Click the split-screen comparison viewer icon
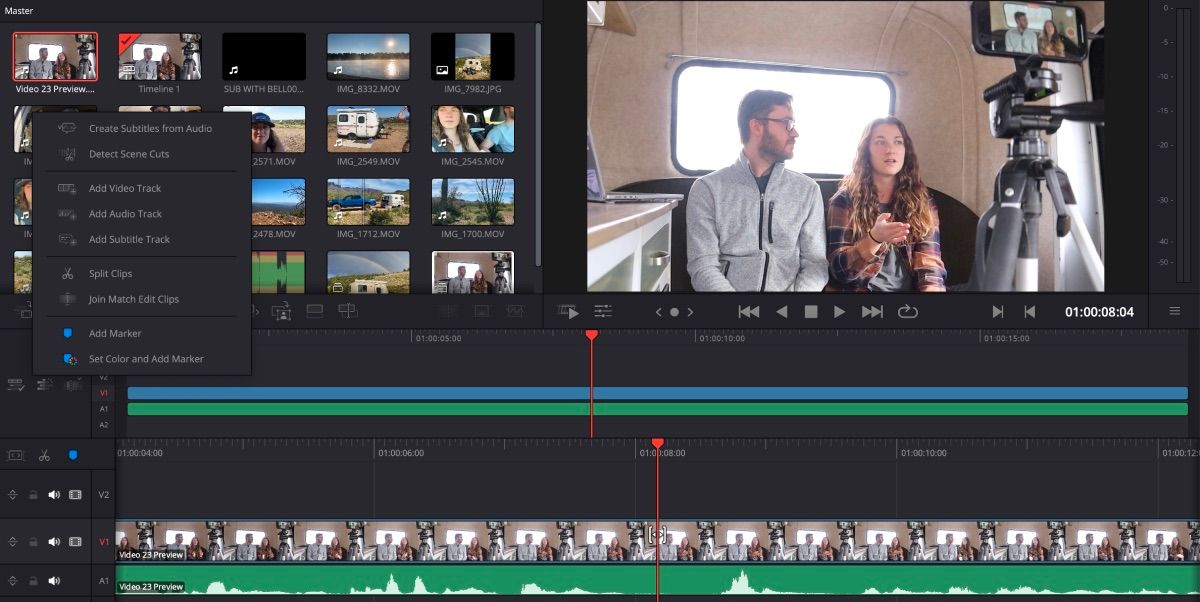Image resolution: width=1200 pixels, height=602 pixels. pyautogui.click(x=348, y=311)
